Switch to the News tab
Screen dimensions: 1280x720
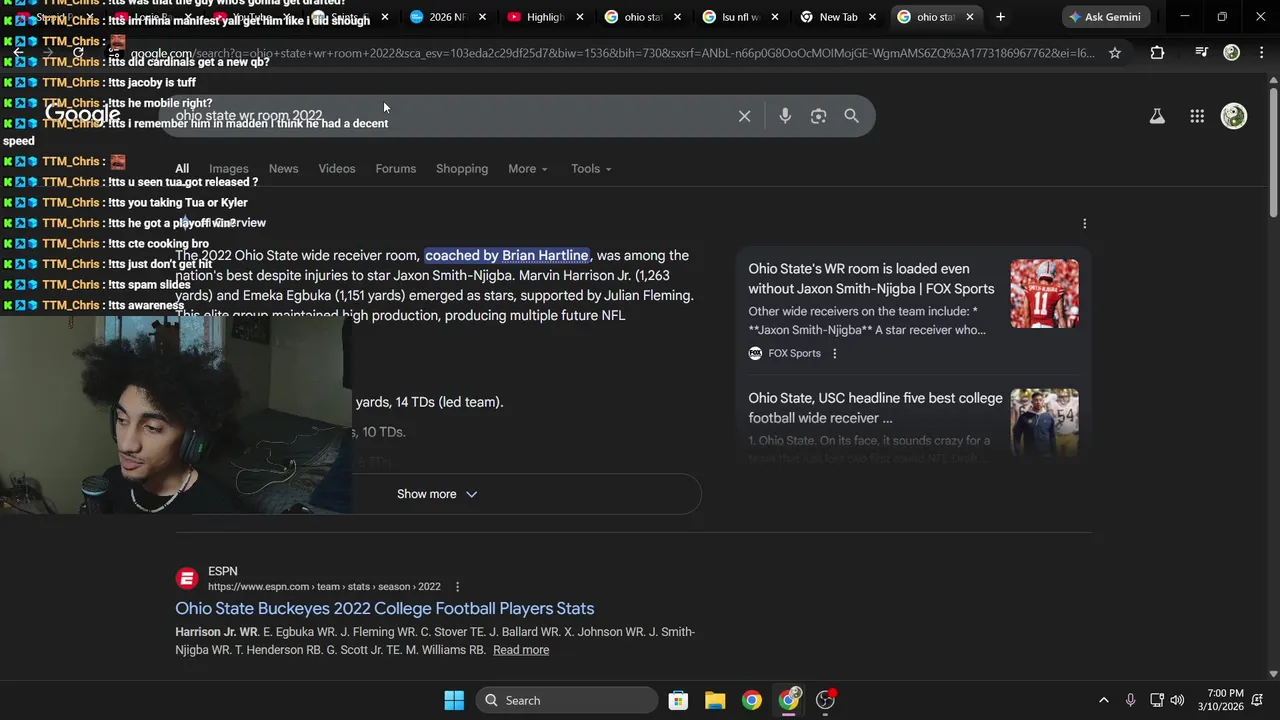[283, 169]
